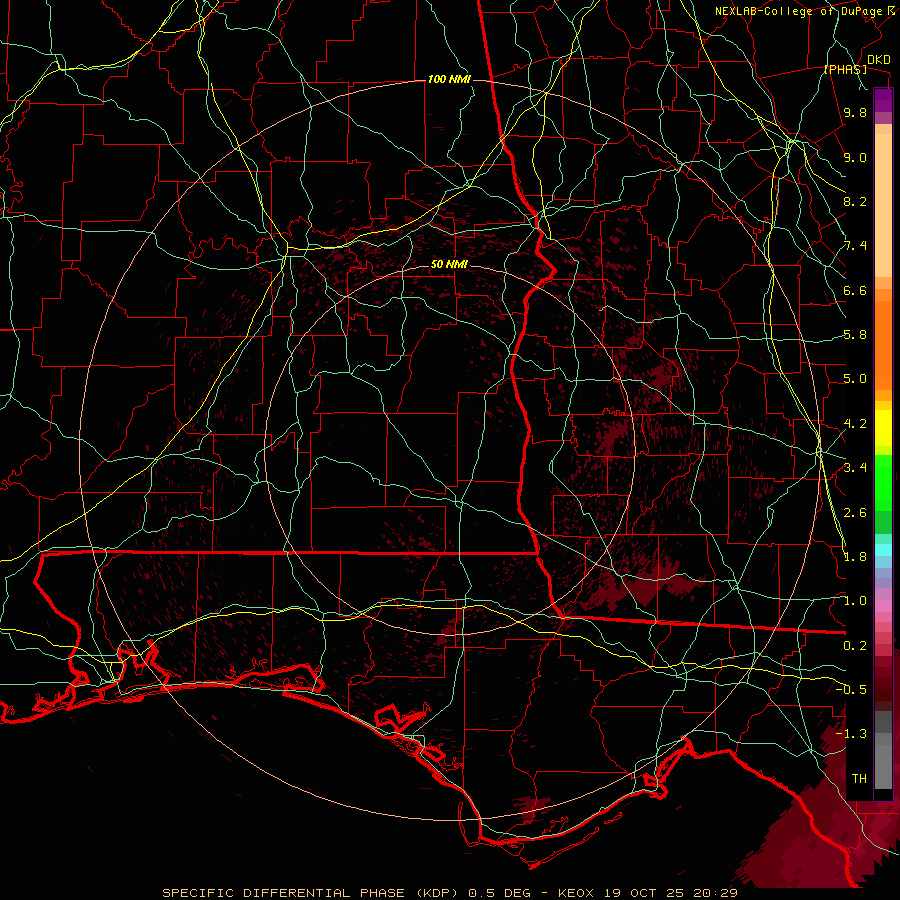Select the 7.4 value on the color scale
900x900 pixels.
click(855, 246)
